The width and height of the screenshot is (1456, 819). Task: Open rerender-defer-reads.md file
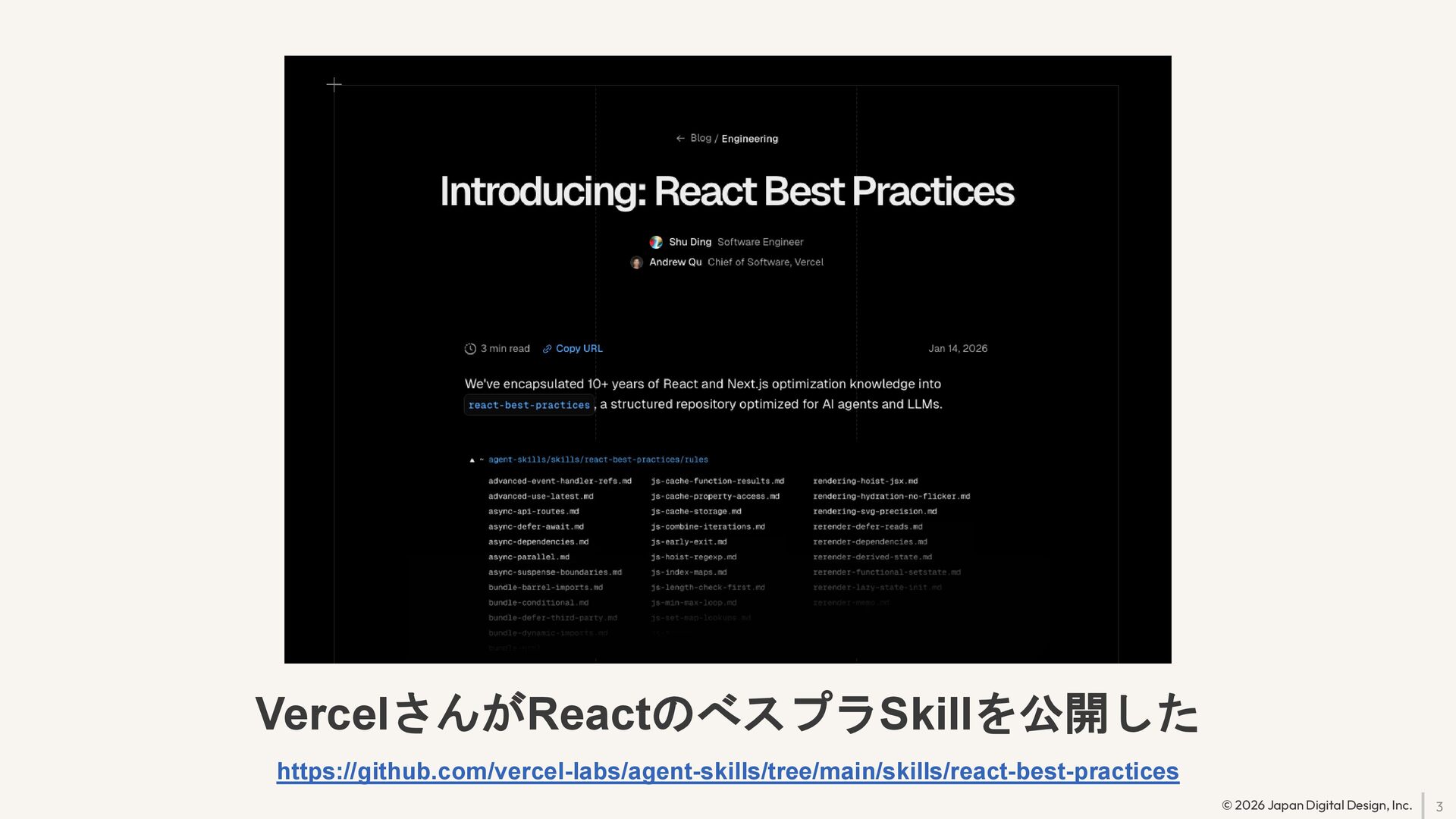click(x=868, y=526)
